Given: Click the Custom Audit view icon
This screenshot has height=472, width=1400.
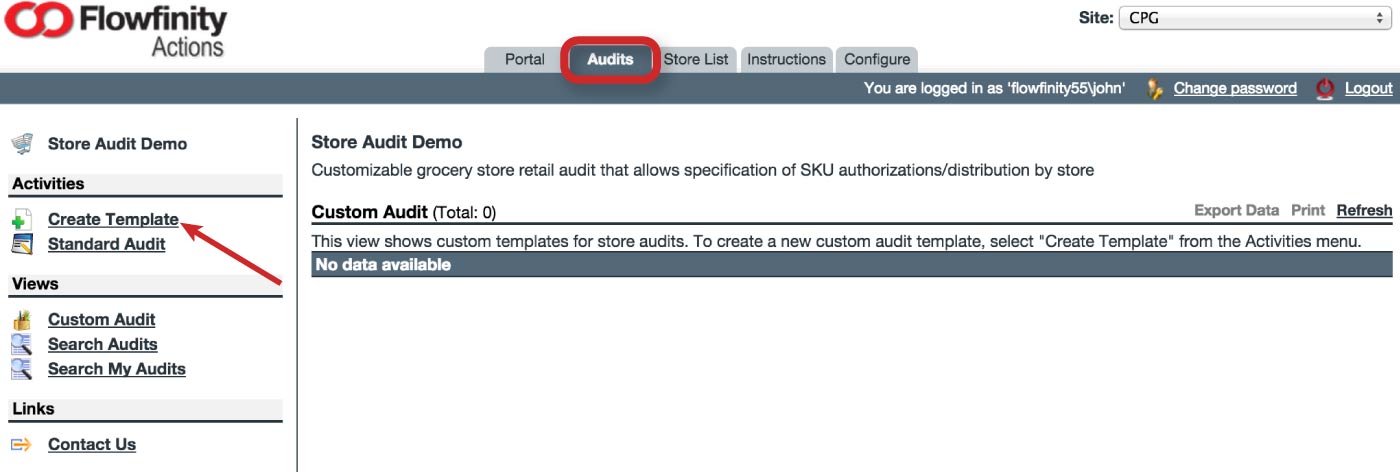Looking at the screenshot, I should [22, 320].
